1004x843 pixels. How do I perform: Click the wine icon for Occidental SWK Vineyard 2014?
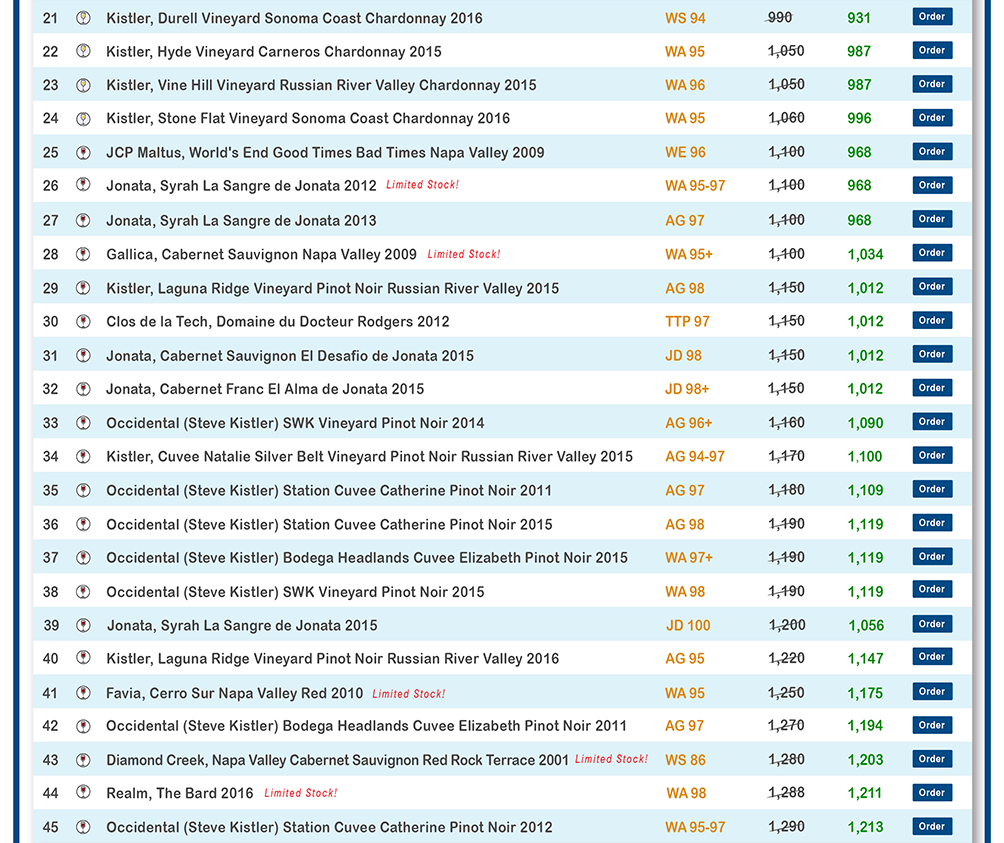(x=83, y=422)
